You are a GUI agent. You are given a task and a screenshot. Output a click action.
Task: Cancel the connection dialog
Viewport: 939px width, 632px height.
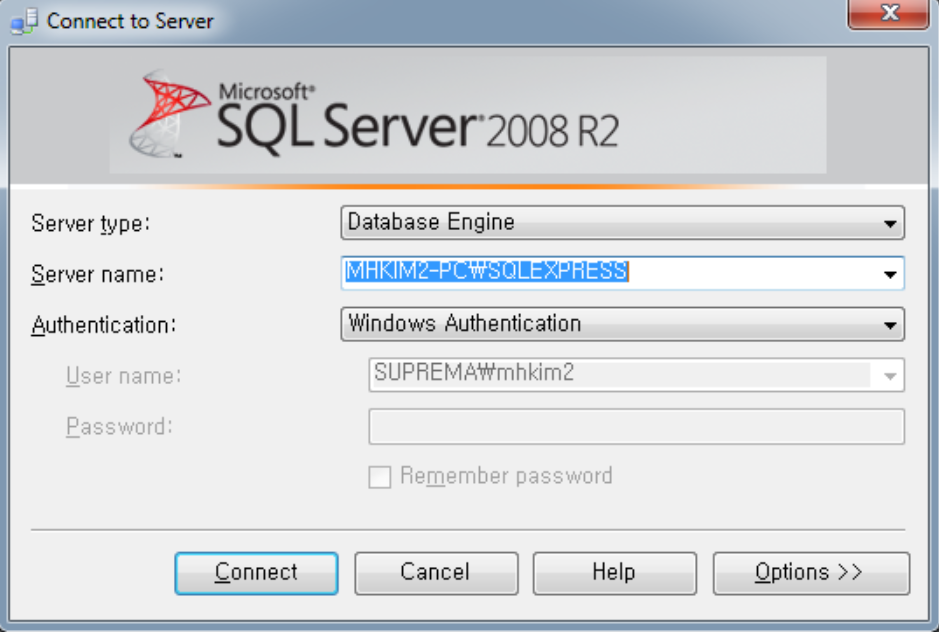point(436,573)
